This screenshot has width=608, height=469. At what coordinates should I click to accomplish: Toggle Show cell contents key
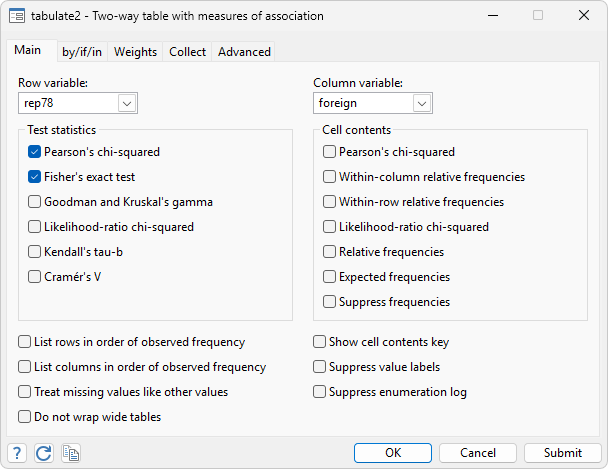coord(320,342)
